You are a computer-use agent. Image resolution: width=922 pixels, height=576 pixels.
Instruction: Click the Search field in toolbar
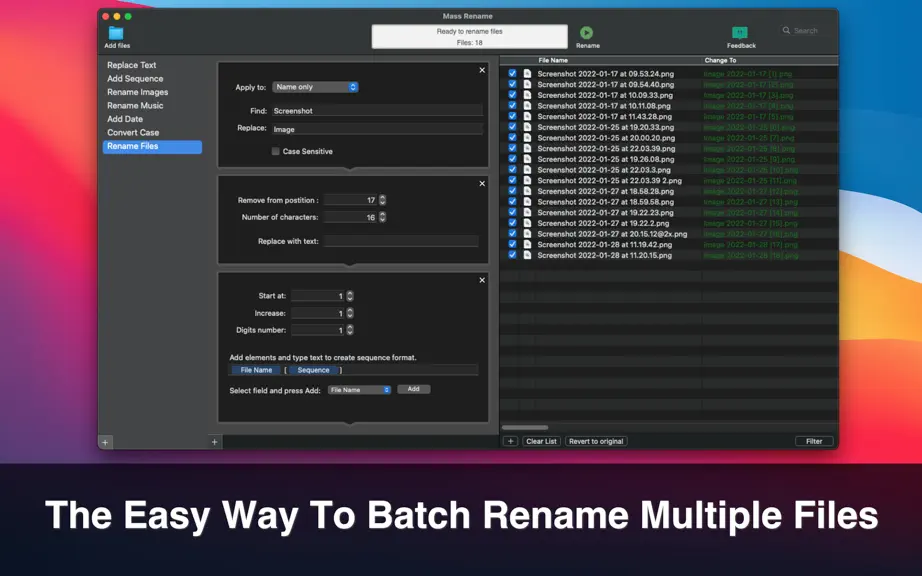[806, 31]
